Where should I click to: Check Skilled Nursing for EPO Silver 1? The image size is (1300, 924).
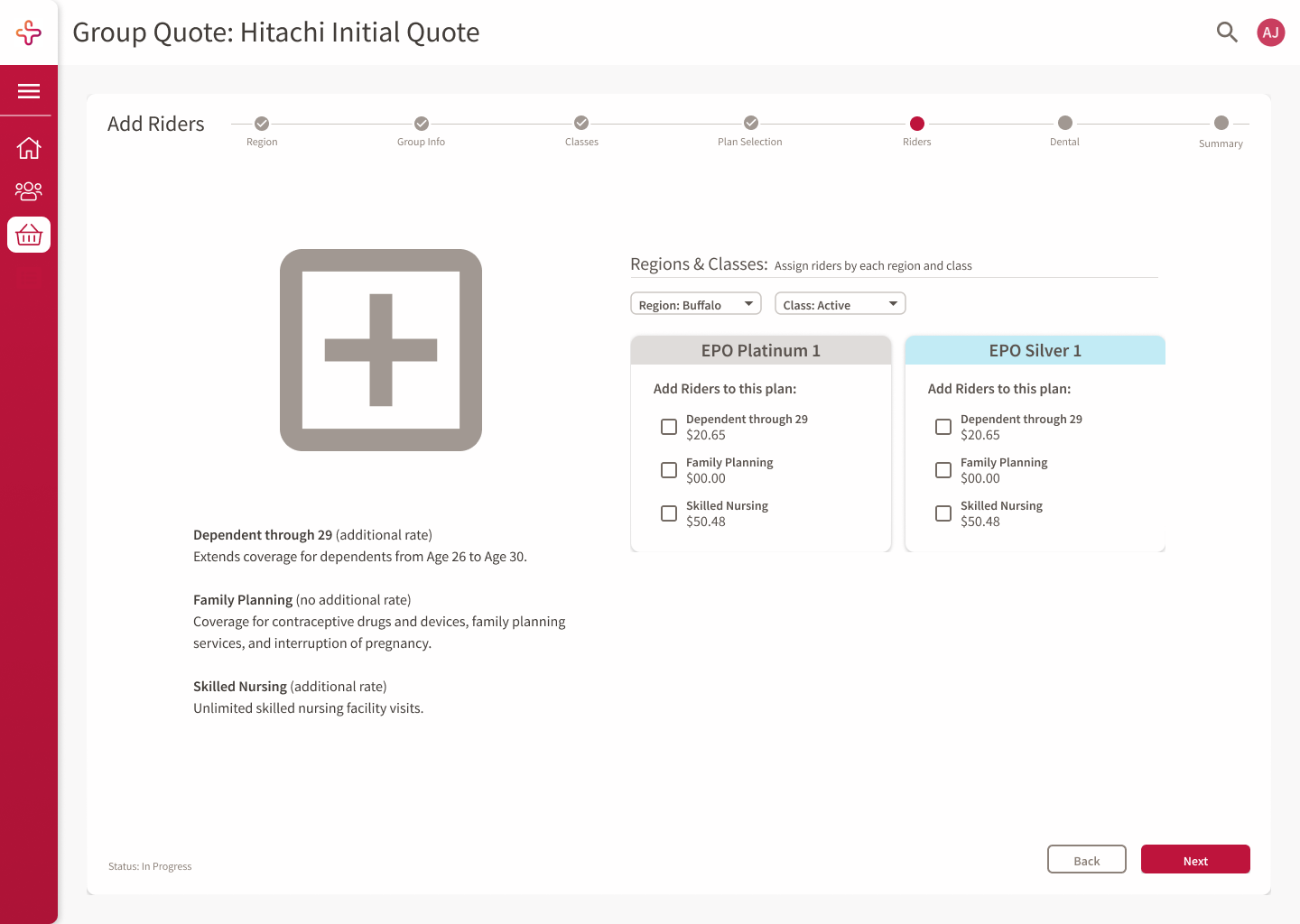click(943, 513)
